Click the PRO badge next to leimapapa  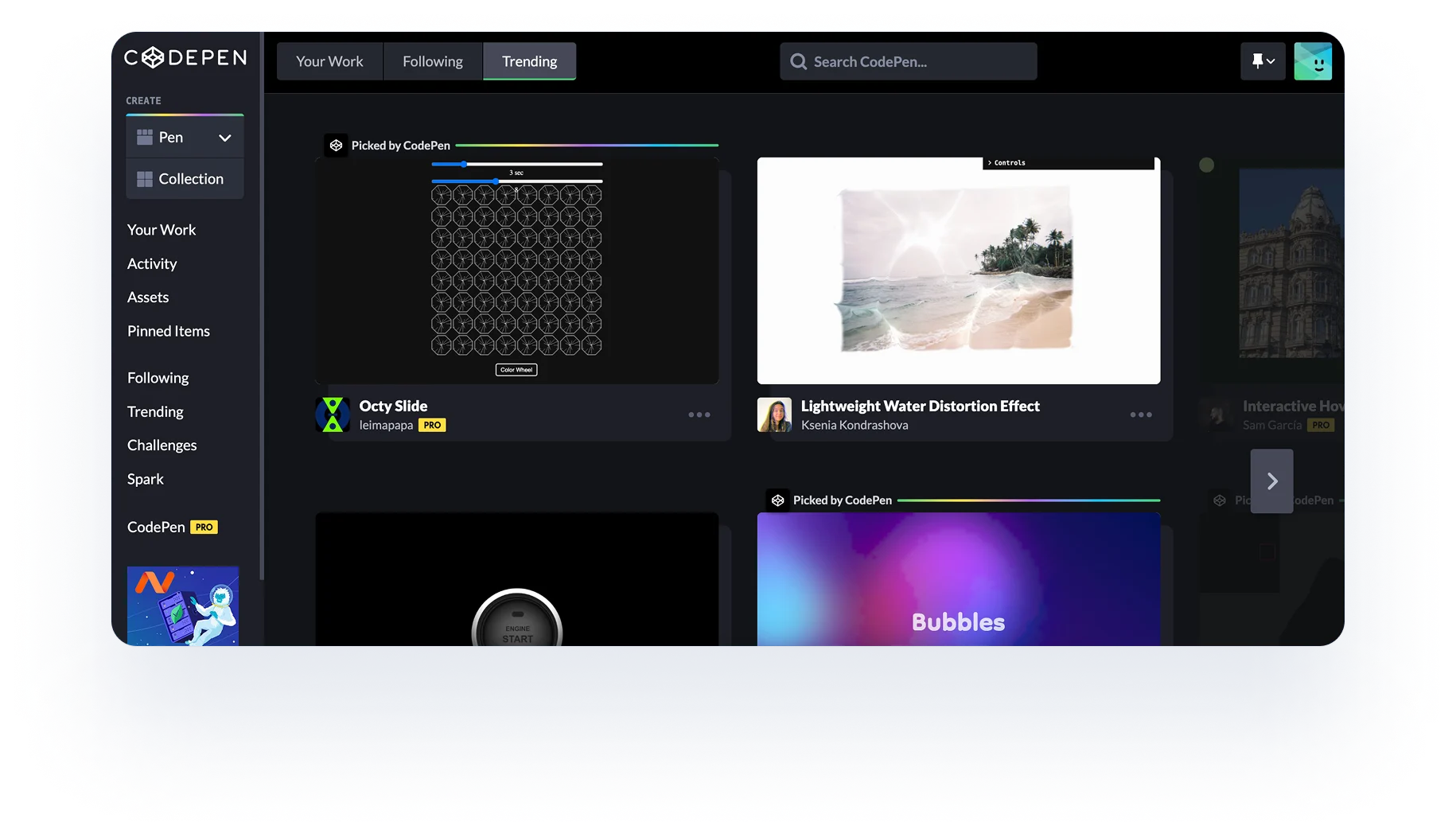pos(432,425)
